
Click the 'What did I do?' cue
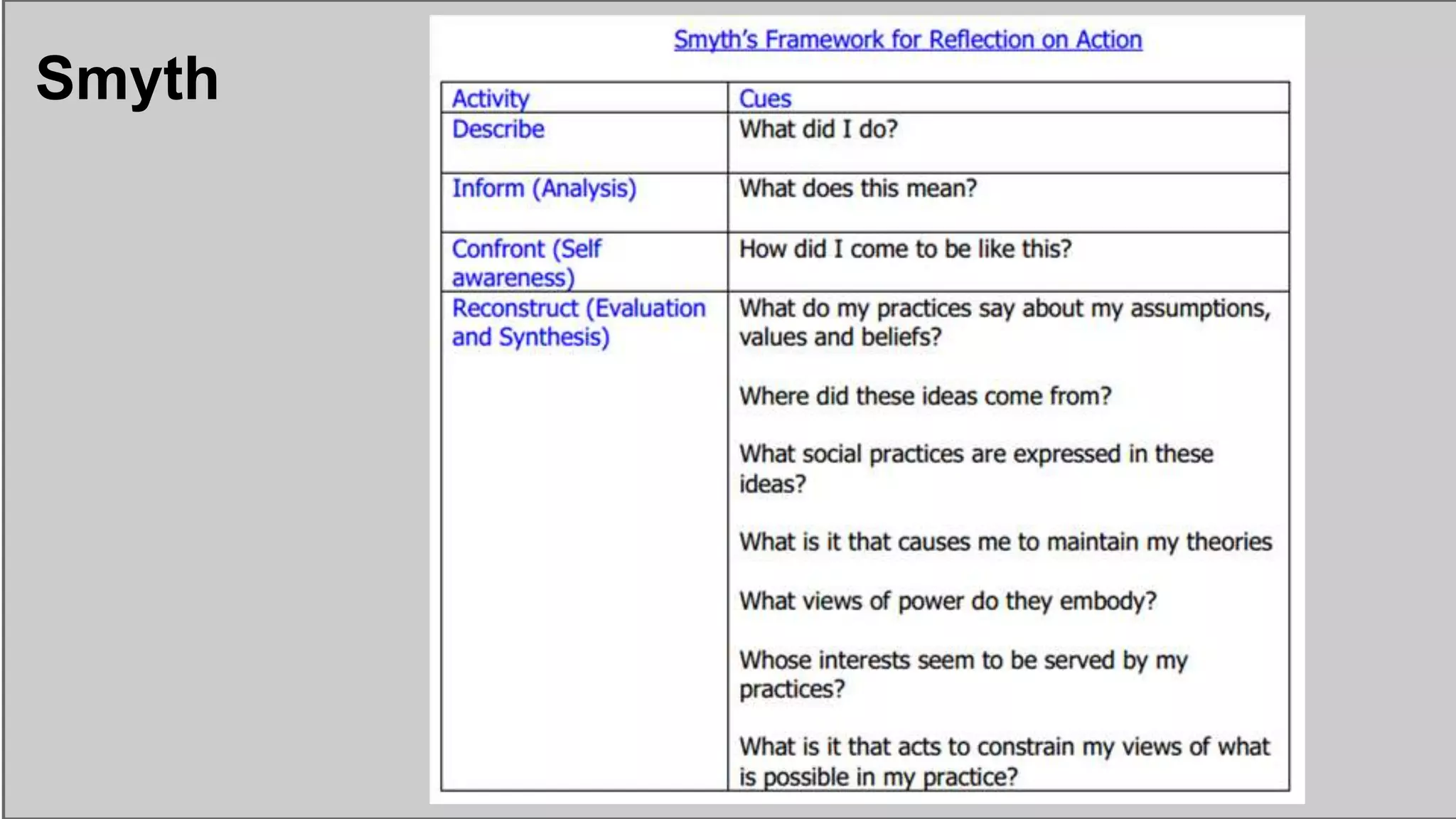(818, 129)
